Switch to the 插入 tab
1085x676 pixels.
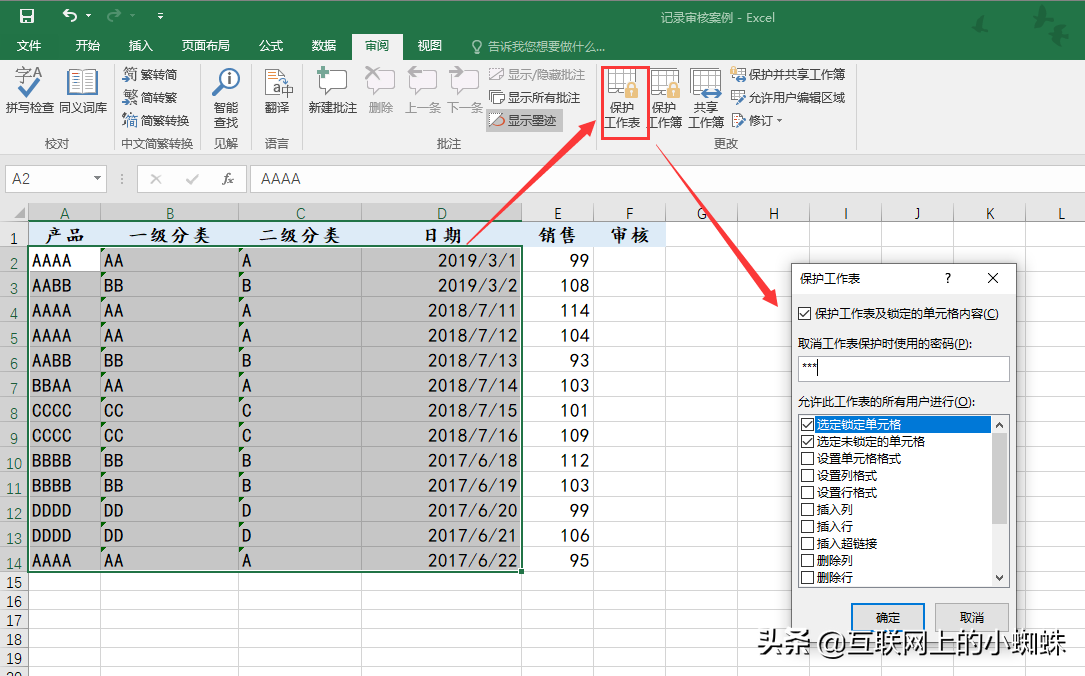click(x=140, y=46)
